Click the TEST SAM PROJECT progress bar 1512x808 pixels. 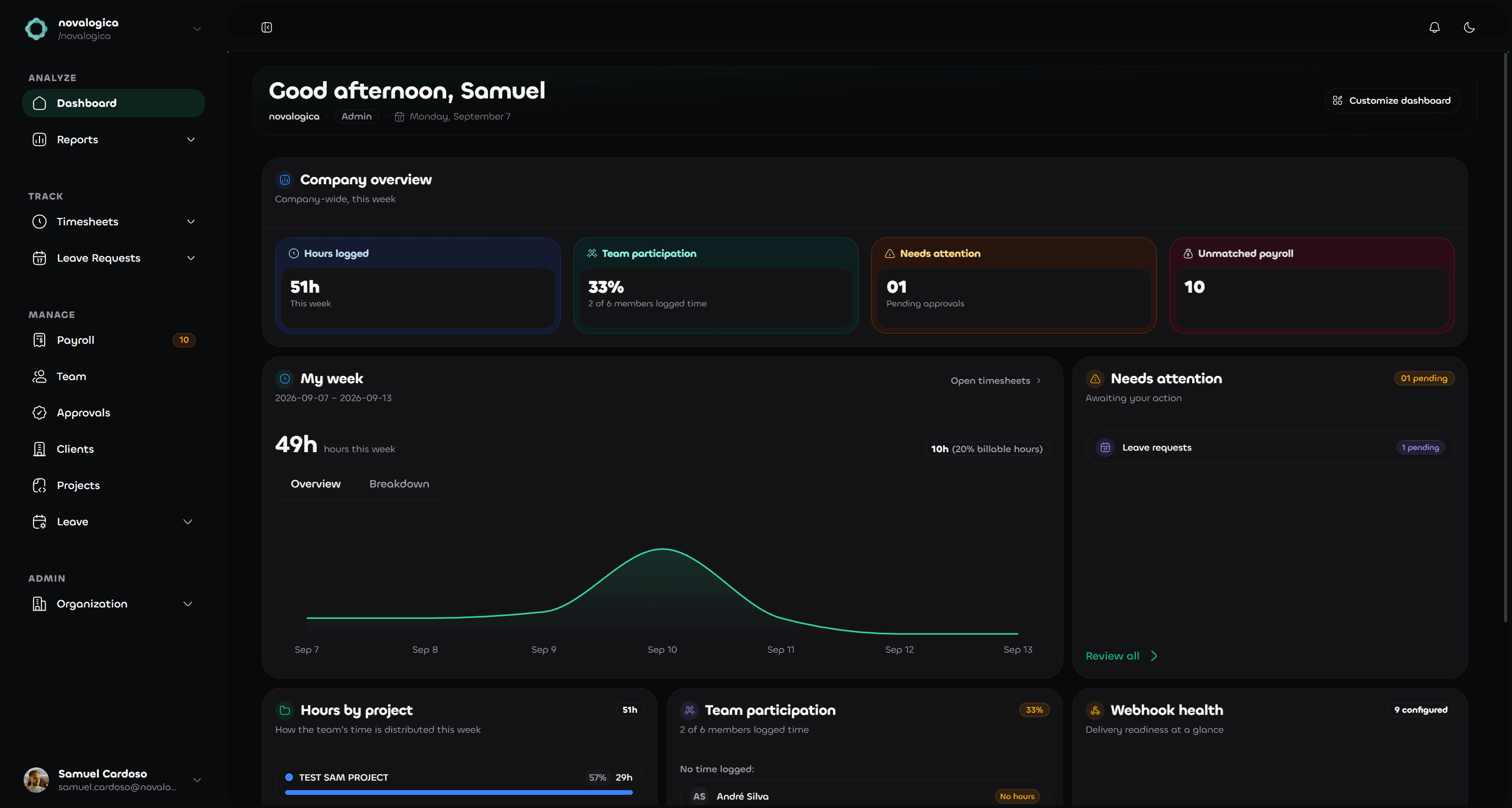point(458,793)
